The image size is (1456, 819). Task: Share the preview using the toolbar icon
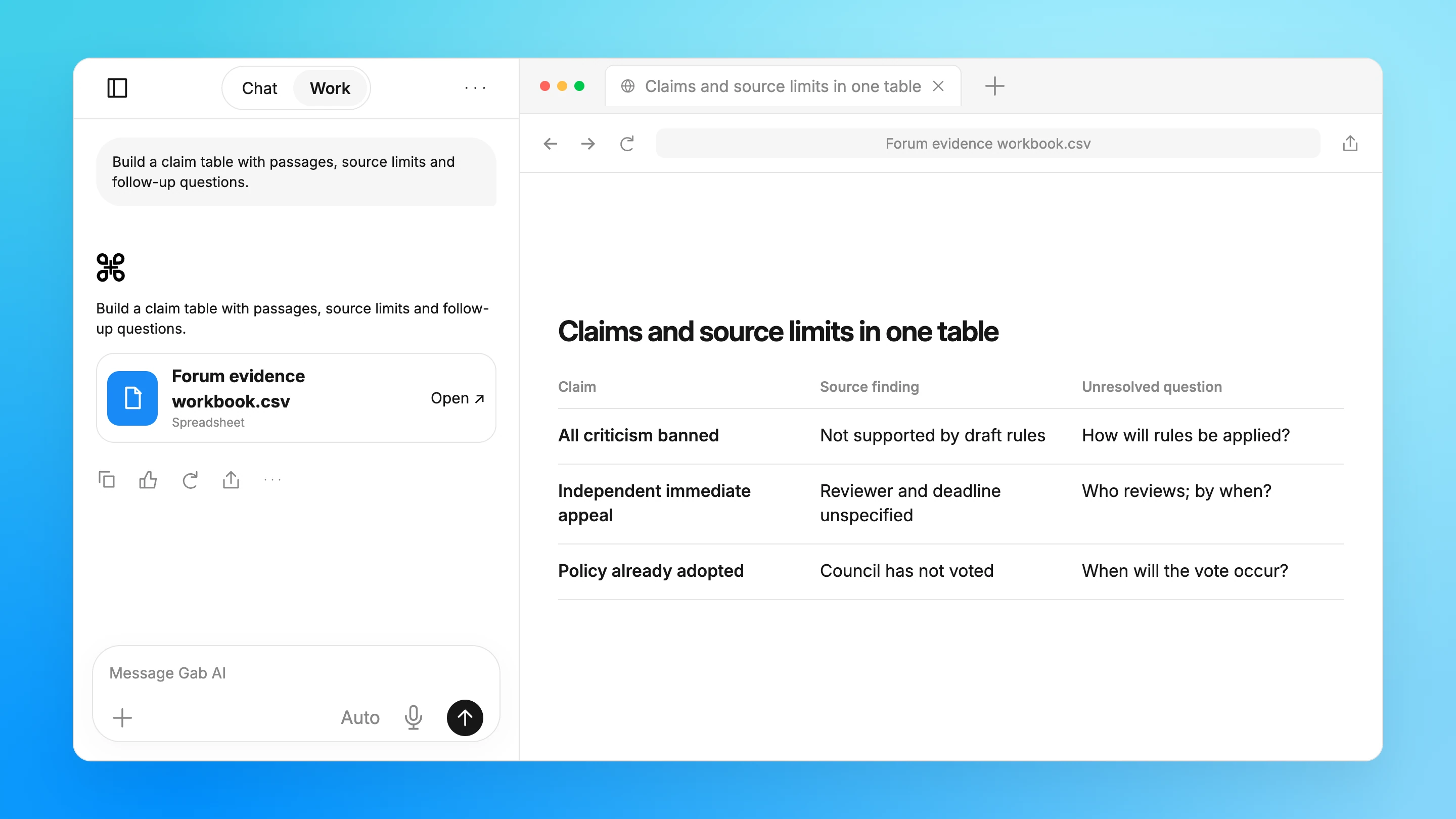point(1350,144)
